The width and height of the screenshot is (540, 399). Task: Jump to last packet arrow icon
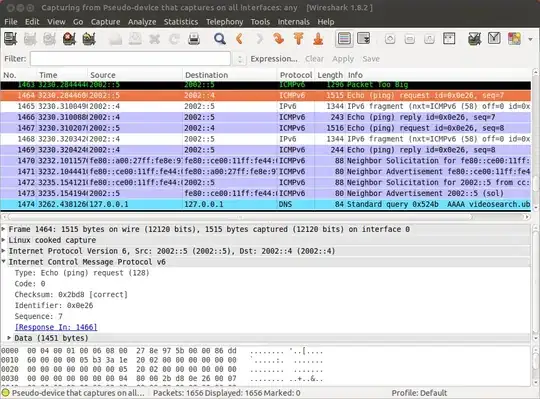318,39
